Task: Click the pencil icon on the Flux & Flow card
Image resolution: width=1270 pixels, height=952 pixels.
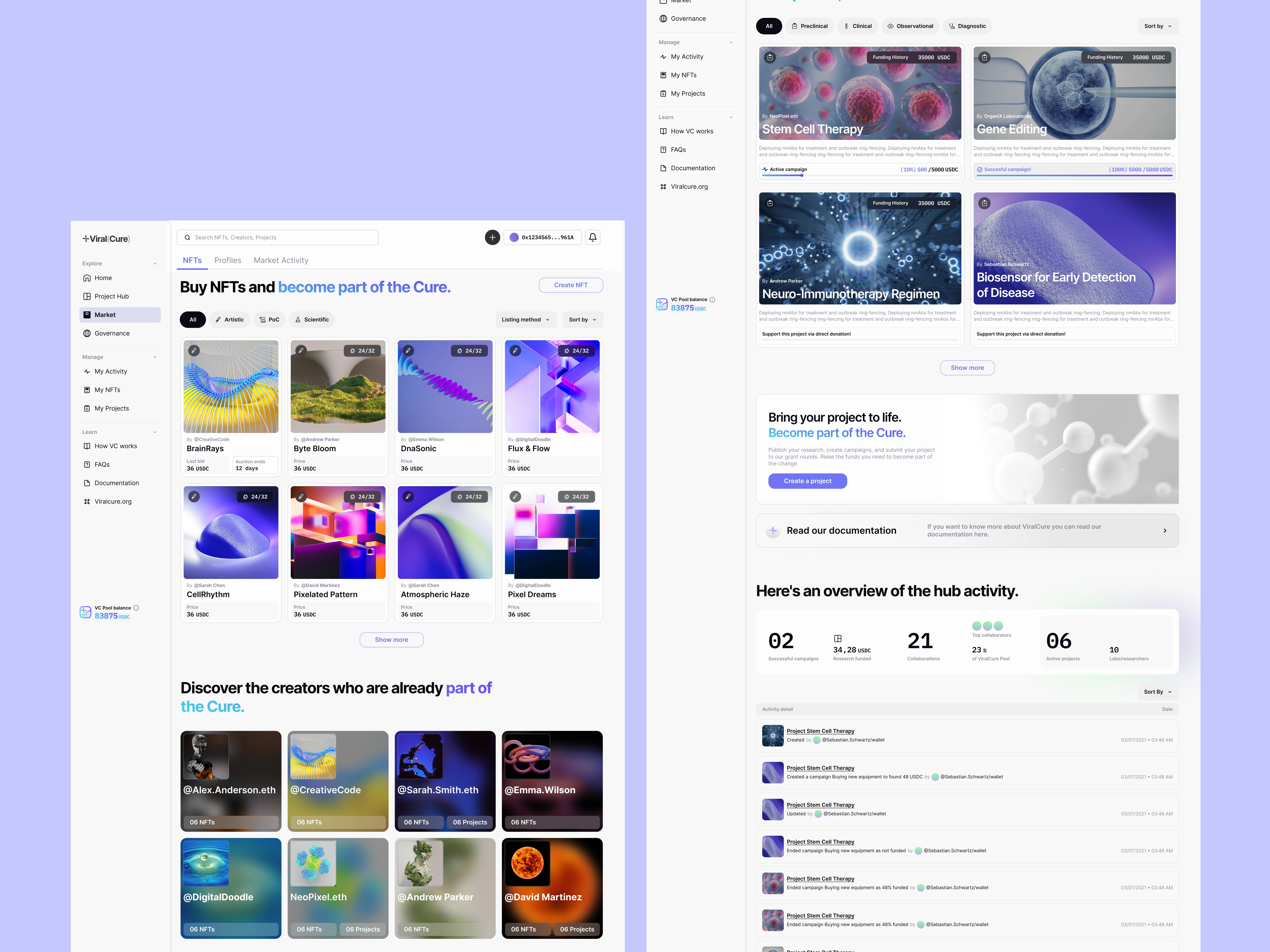Action: click(x=515, y=351)
